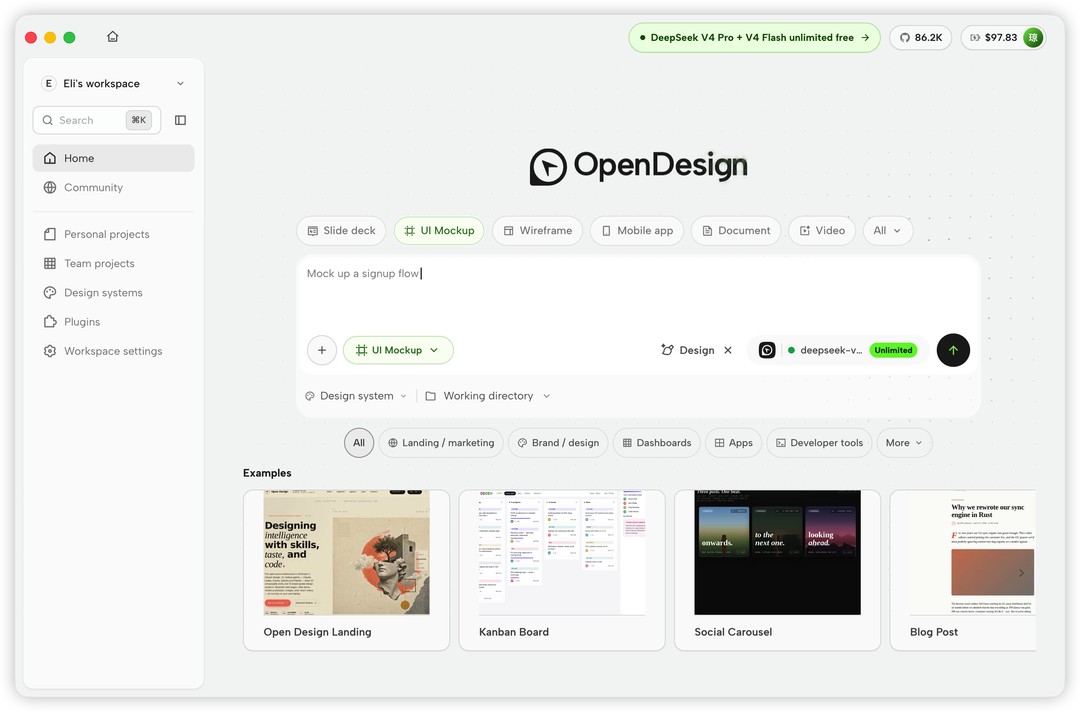Viewport: 1080px width, 712px height.
Task: Submit prompt with the arrow send button
Action: (953, 350)
